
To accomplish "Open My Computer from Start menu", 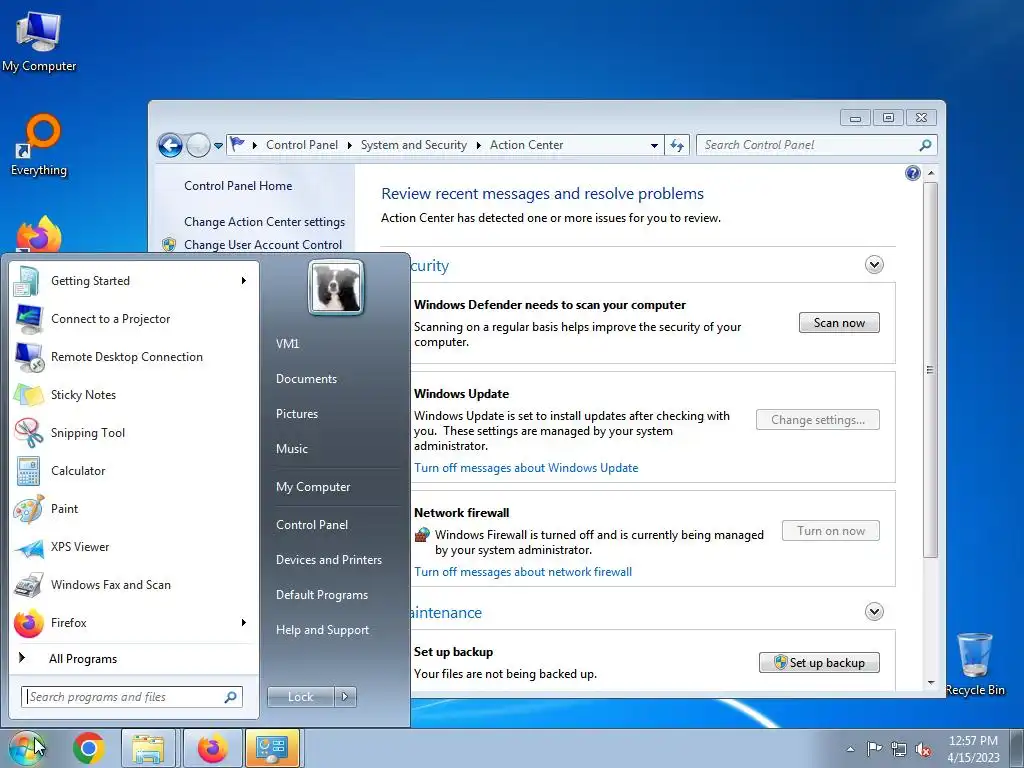I will [x=313, y=487].
